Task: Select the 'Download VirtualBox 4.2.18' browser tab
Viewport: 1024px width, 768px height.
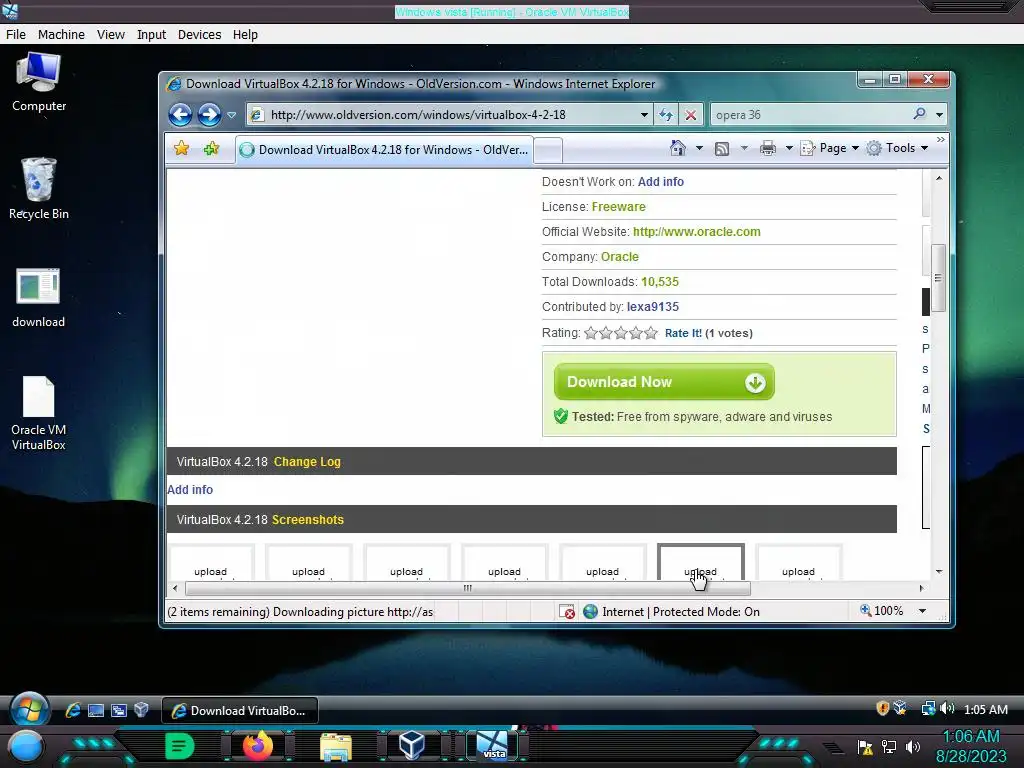Action: tap(384, 150)
